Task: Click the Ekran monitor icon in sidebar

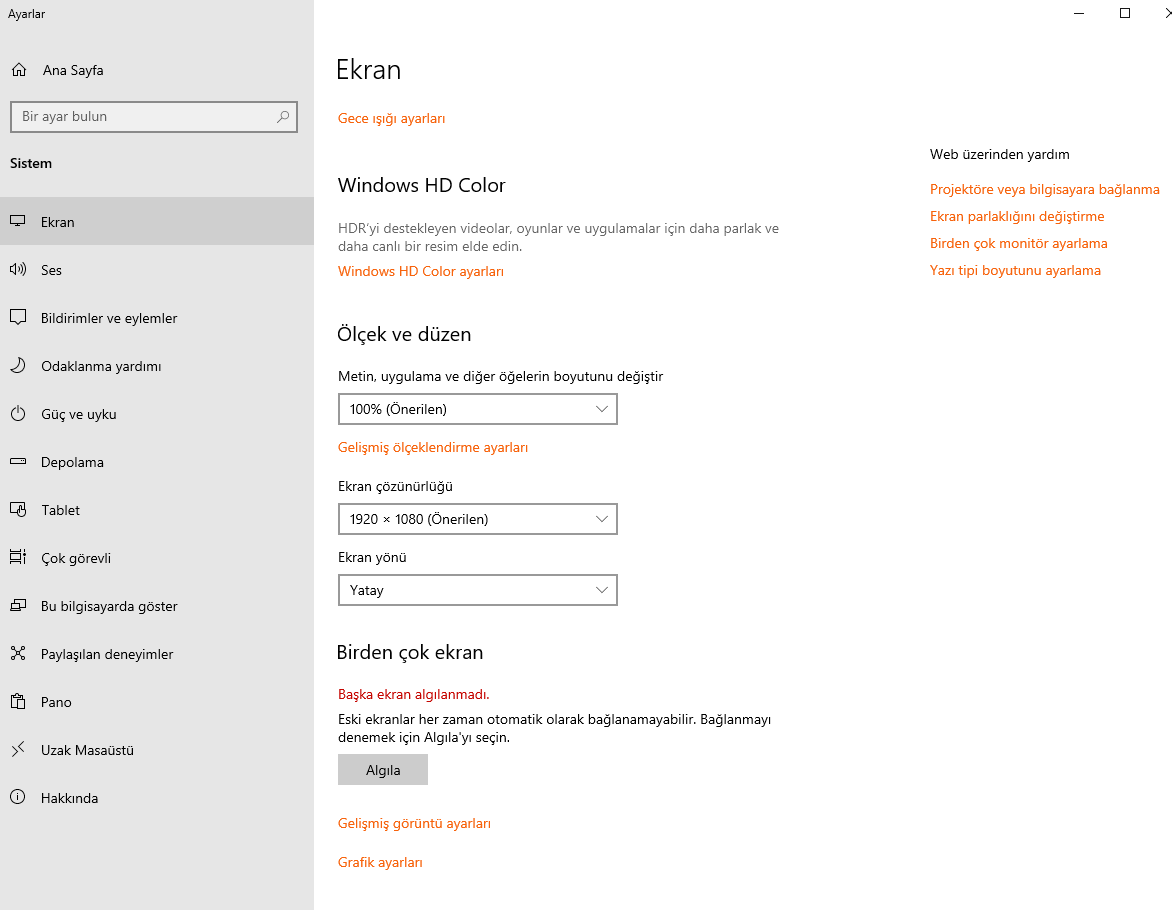Action: (x=18, y=221)
